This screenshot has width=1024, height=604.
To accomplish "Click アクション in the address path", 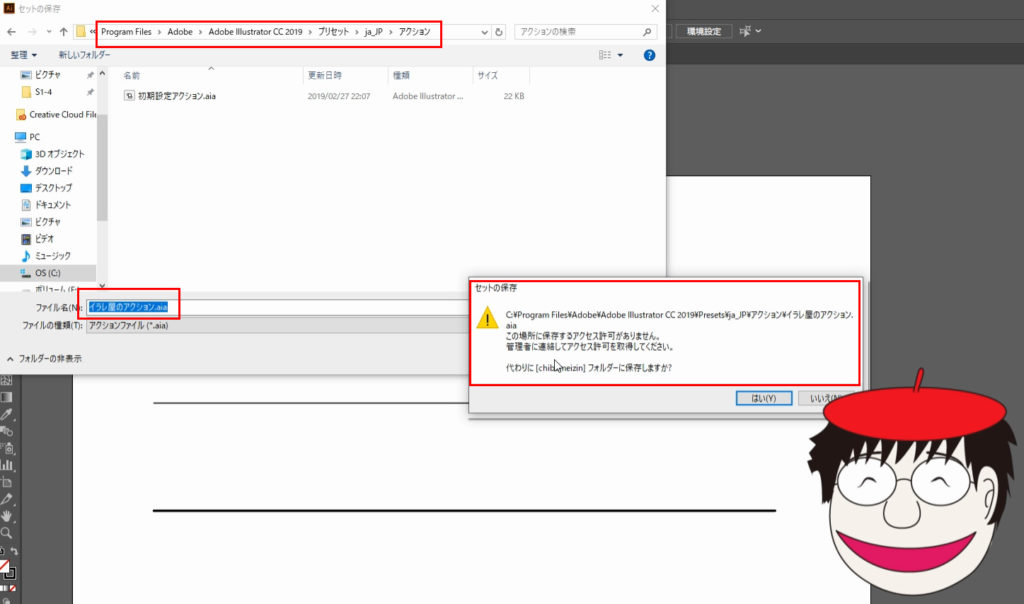I will pos(415,31).
